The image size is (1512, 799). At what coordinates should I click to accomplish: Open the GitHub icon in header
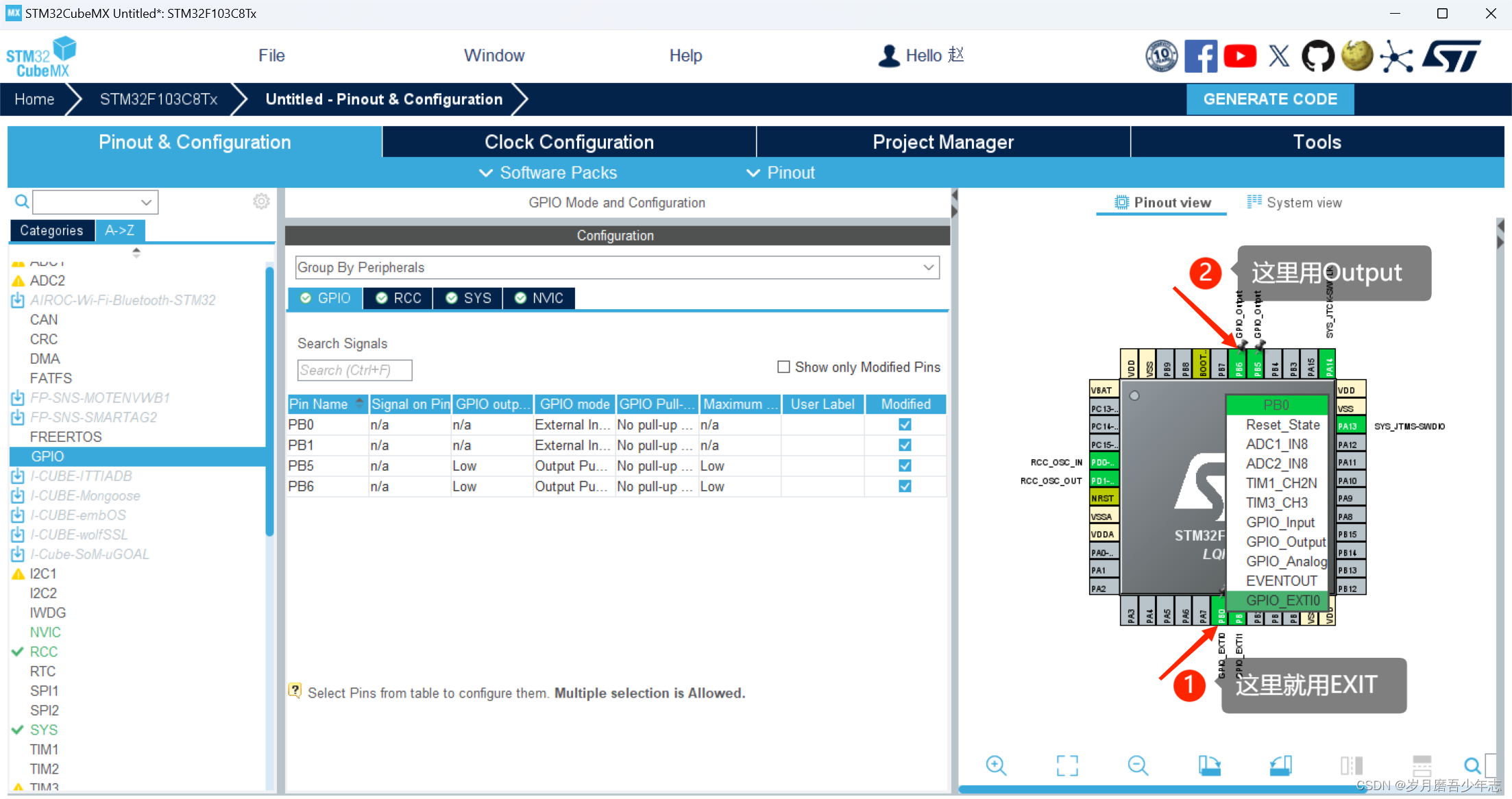[1317, 56]
